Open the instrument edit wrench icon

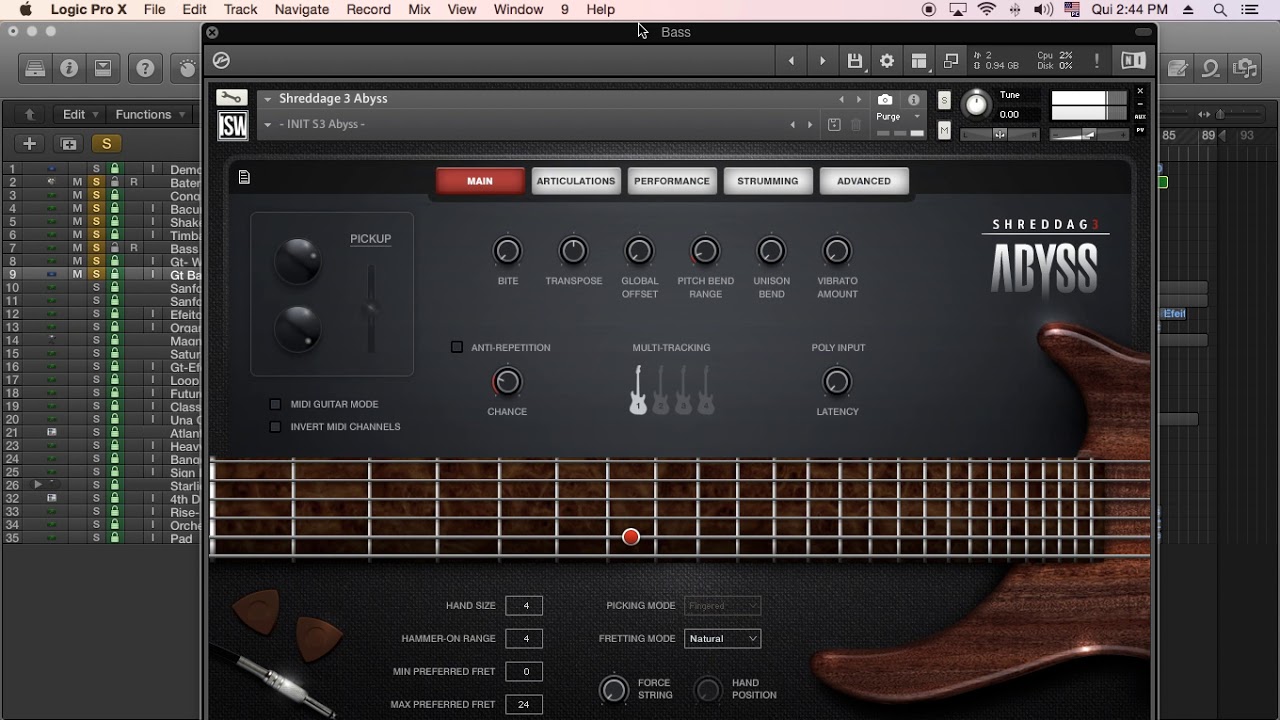[x=232, y=98]
